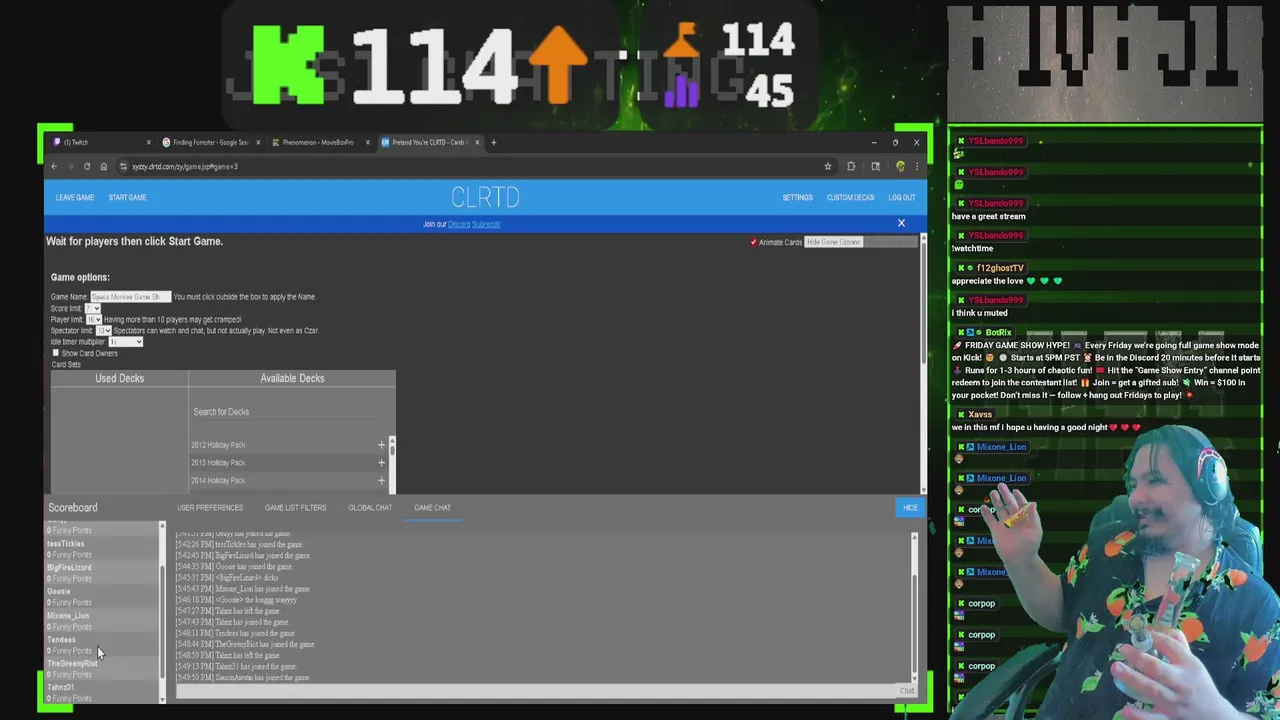The height and width of the screenshot is (720, 1280).
Task: Open a new browser tab with plus
Action: (x=493, y=142)
